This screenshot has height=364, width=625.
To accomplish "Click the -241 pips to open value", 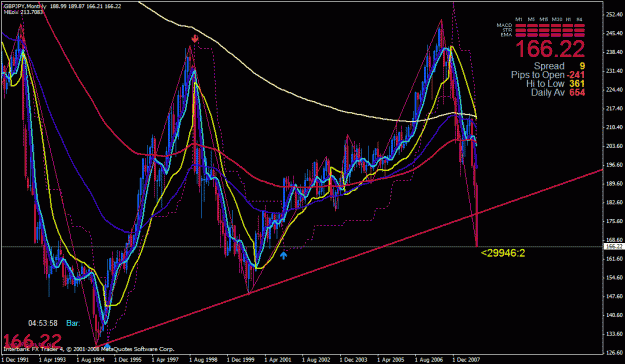I will pos(575,75).
